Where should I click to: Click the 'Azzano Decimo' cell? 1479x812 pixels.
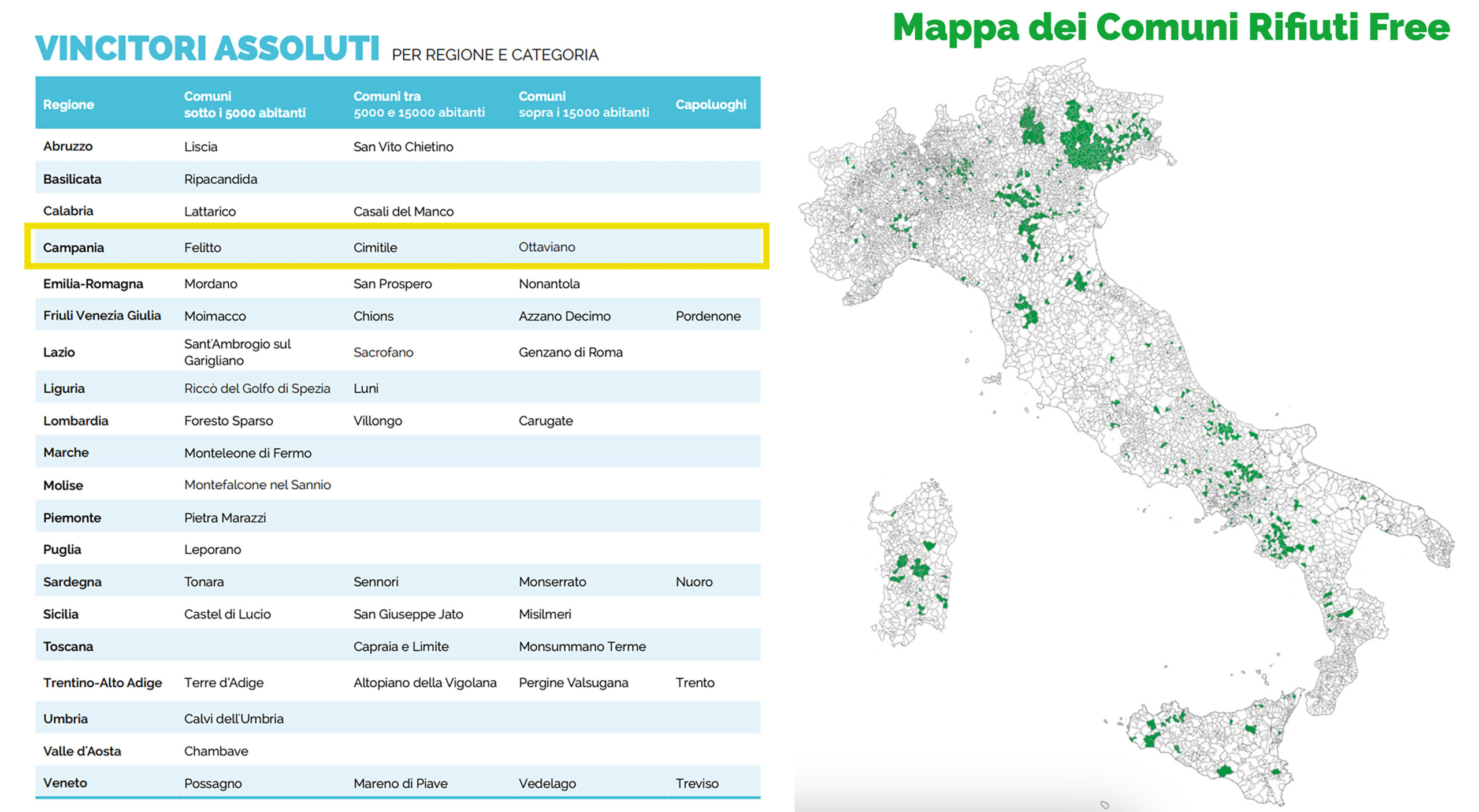[x=564, y=316]
